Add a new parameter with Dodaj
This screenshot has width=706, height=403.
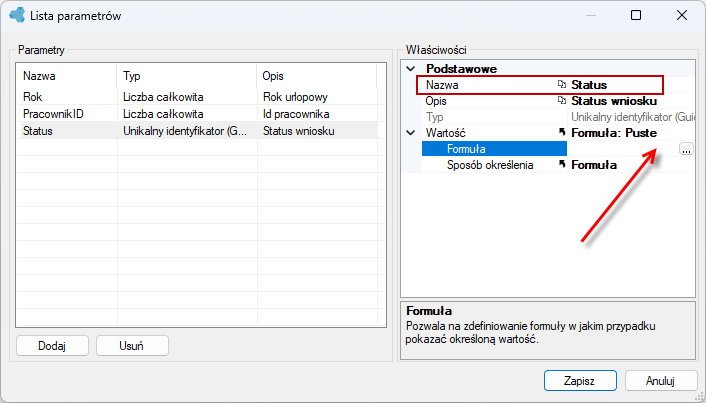[52, 346]
